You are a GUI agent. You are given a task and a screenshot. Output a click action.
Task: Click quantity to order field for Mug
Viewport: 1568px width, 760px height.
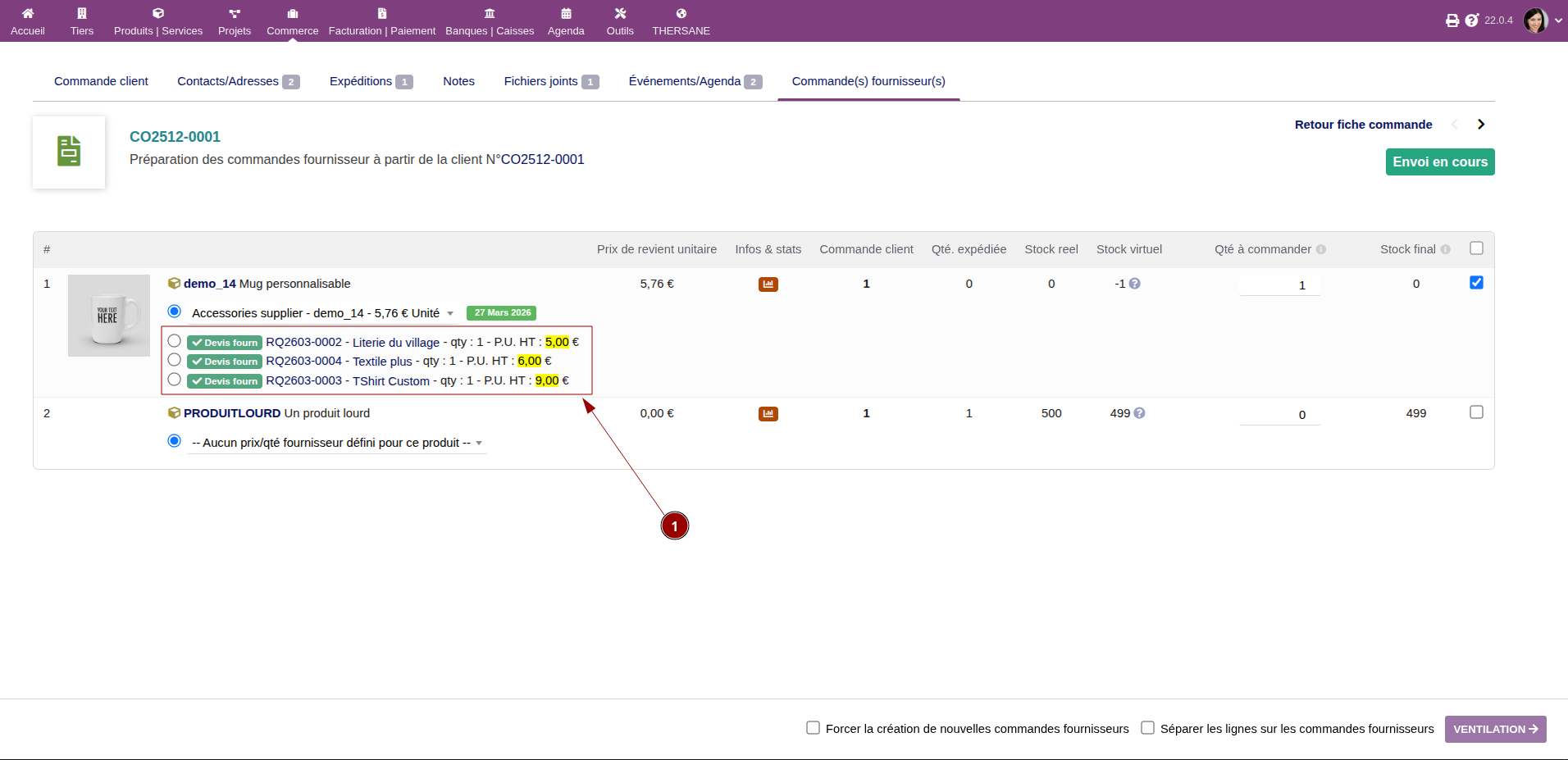(x=1279, y=285)
